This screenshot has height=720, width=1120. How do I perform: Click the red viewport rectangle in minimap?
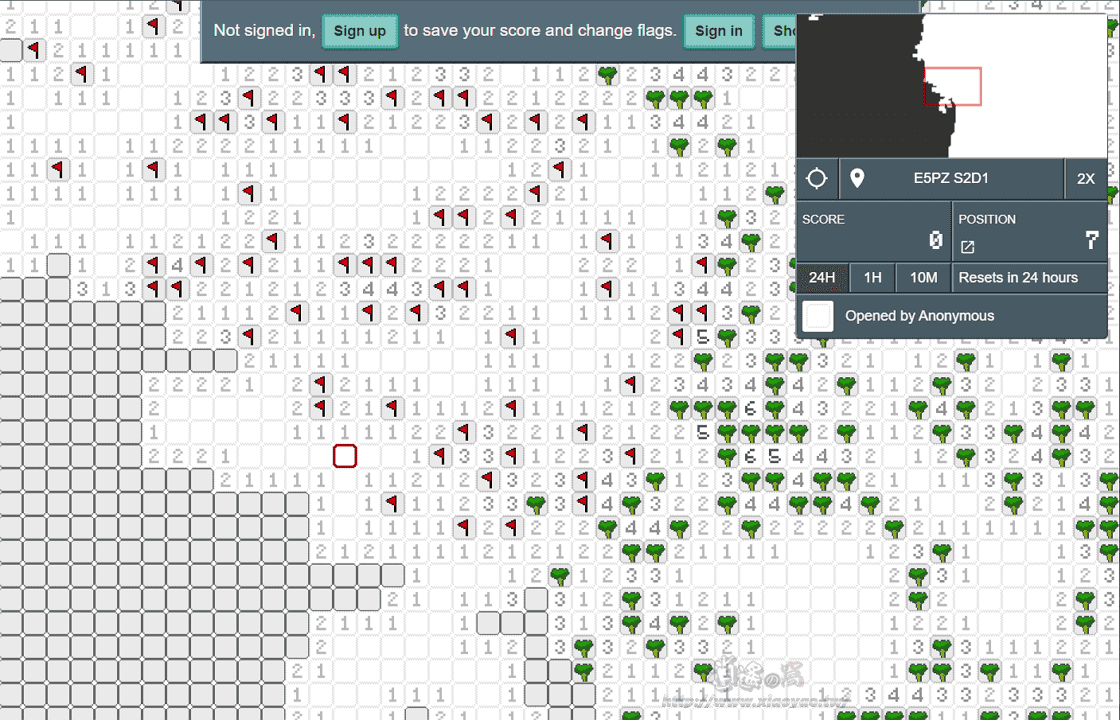coord(953,86)
